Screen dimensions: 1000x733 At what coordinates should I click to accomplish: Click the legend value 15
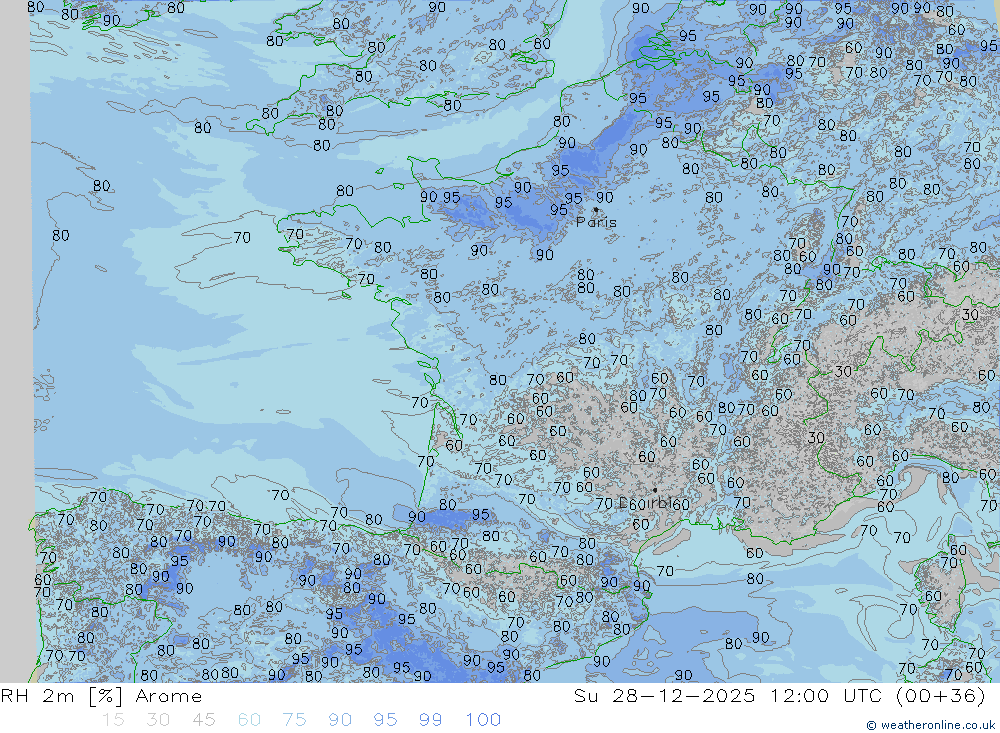pos(113,720)
